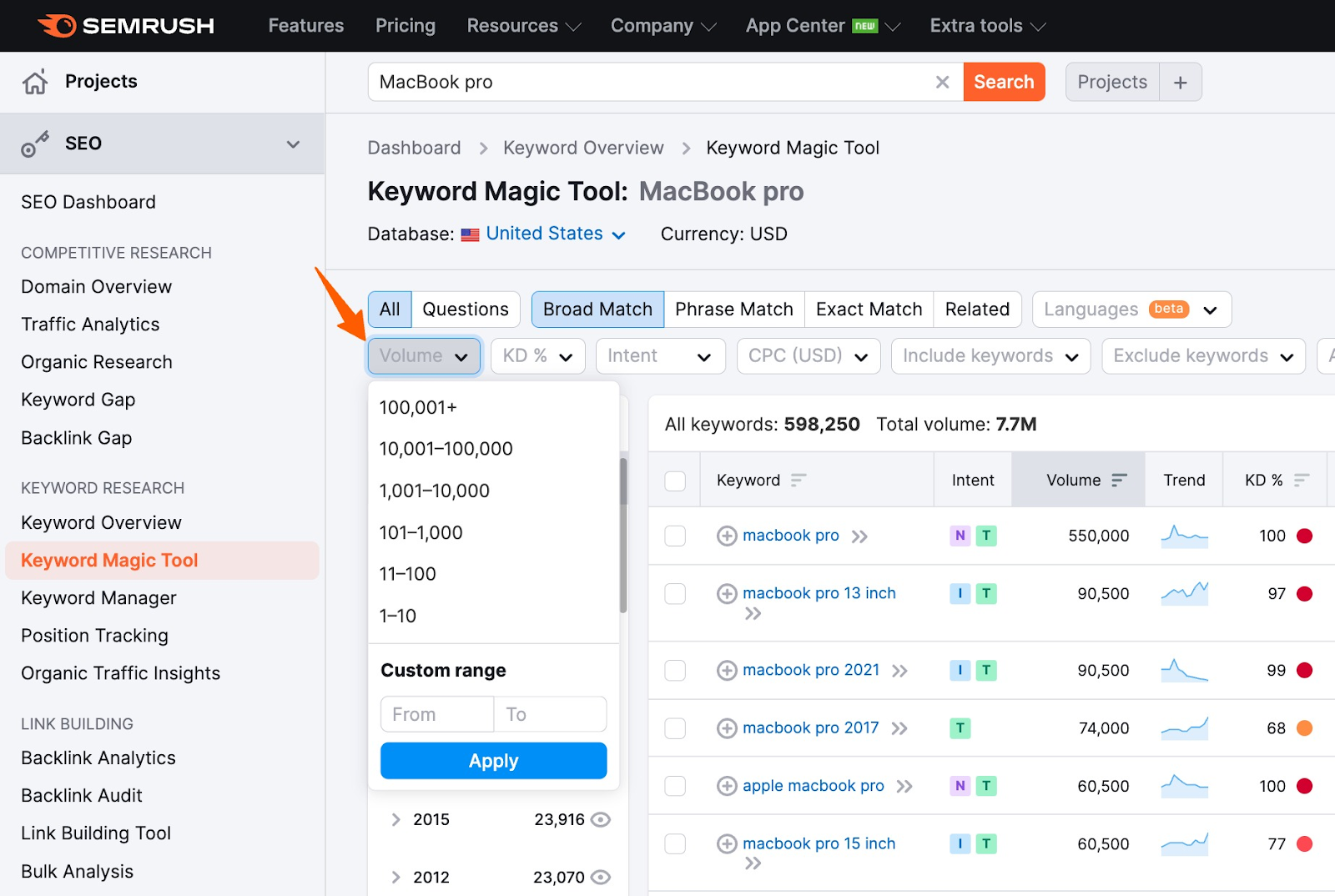The height and width of the screenshot is (896, 1335).
Task: Open details arrows for 'macbook pro 15 inch'
Action: (753, 863)
